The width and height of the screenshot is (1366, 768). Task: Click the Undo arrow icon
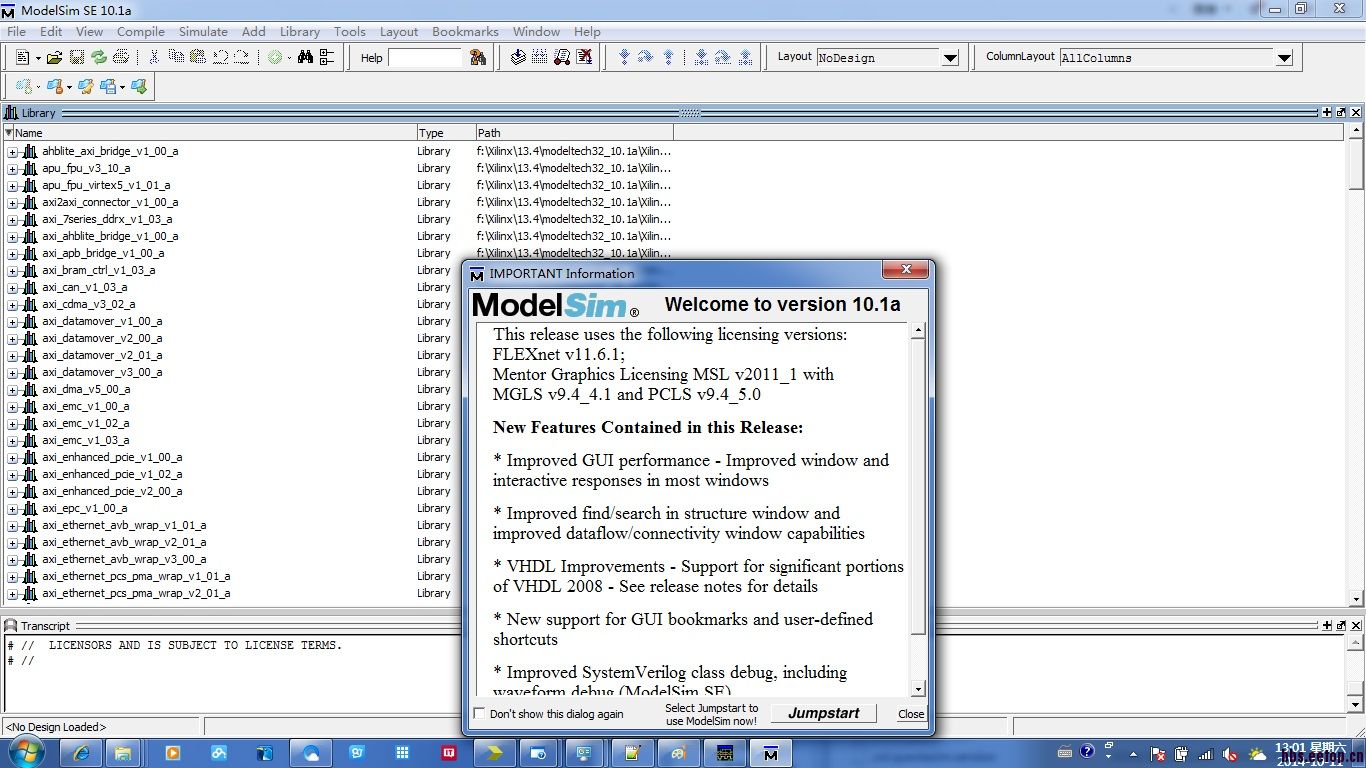click(x=220, y=58)
